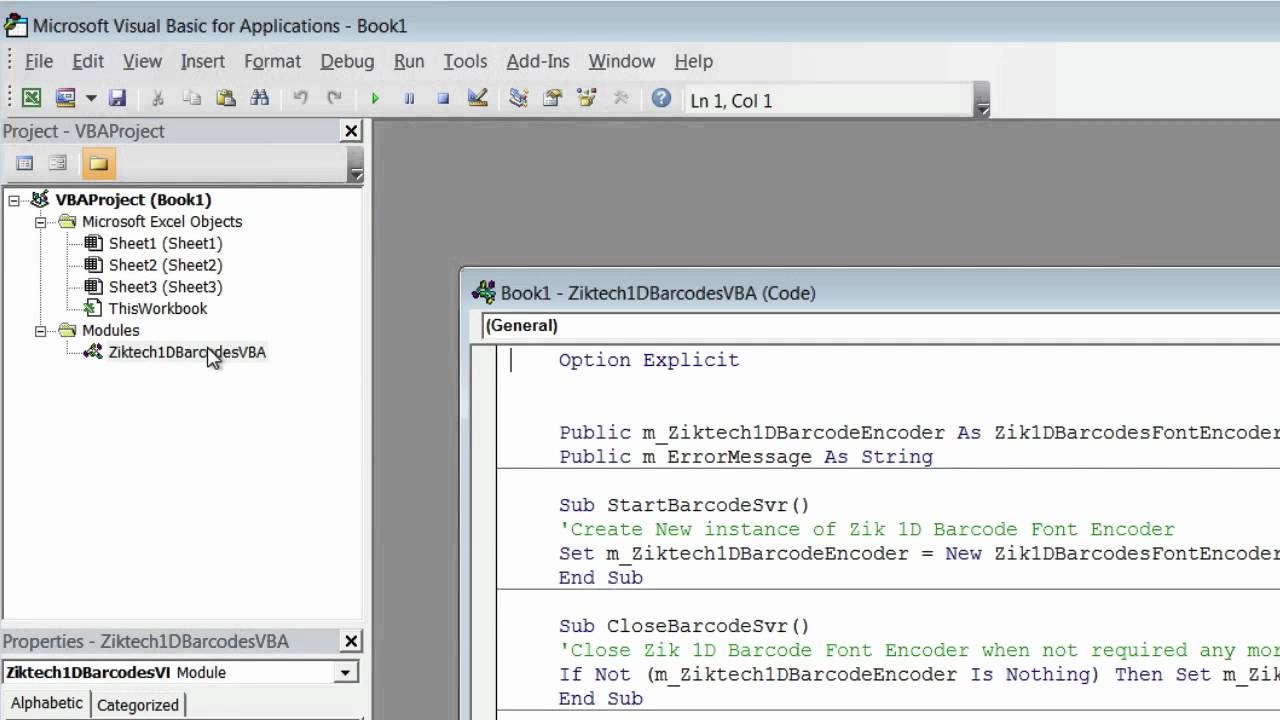
Task: Click the Toolbox toolbar icon
Action: coord(620,98)
